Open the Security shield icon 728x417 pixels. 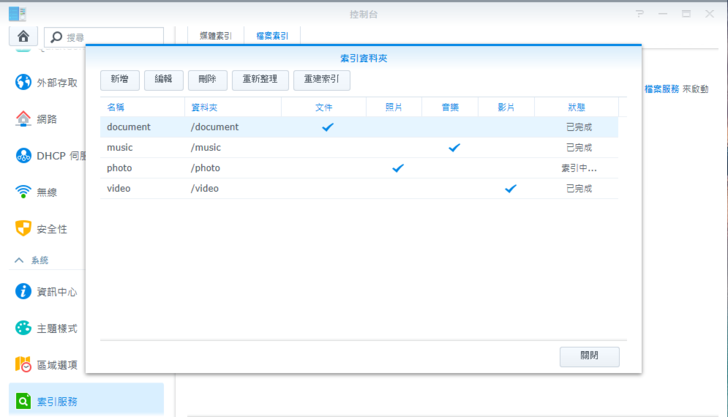pos(23,228)
